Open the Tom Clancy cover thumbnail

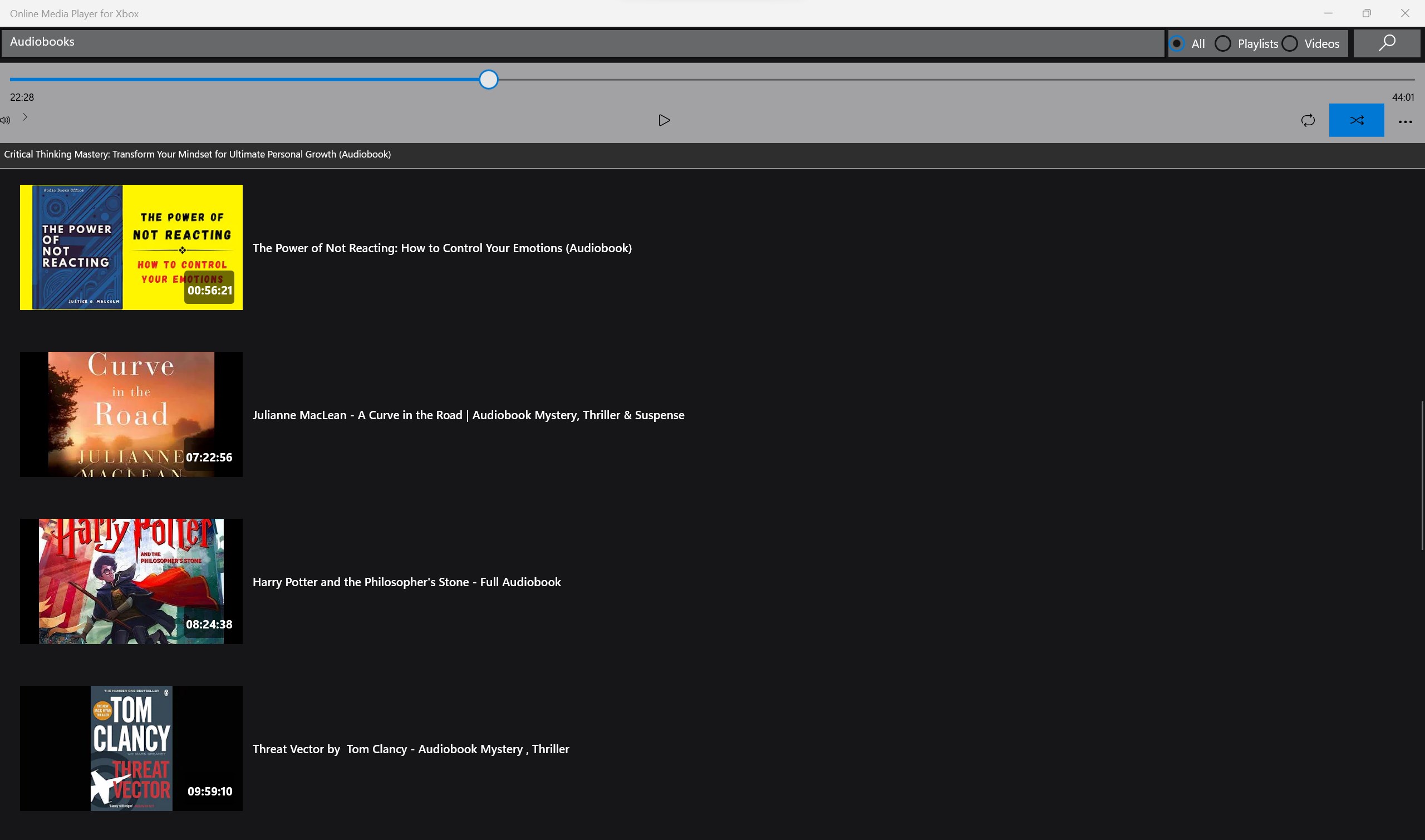[x=131, y=748]
